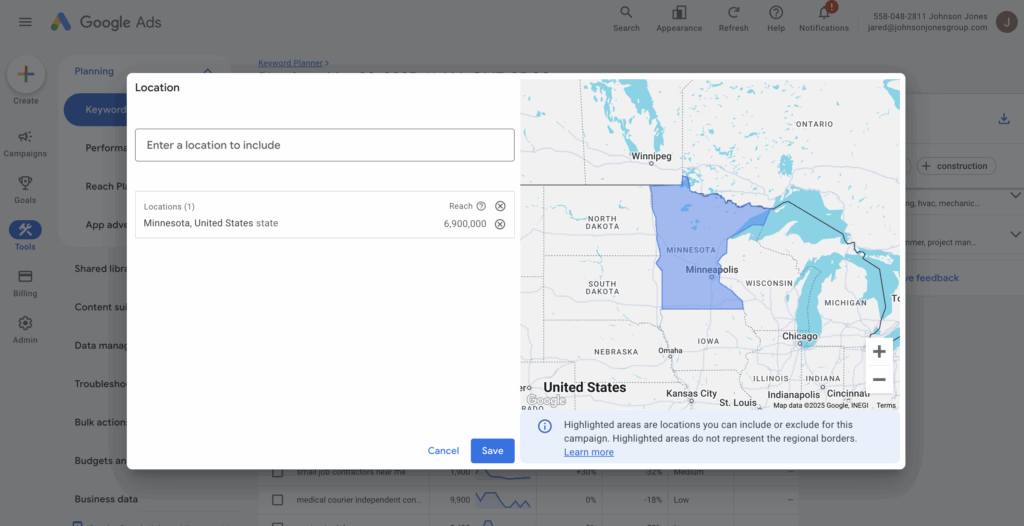Click the Keyword Planner breadcrumb
Screen dimensions: 1024x526
291,63
